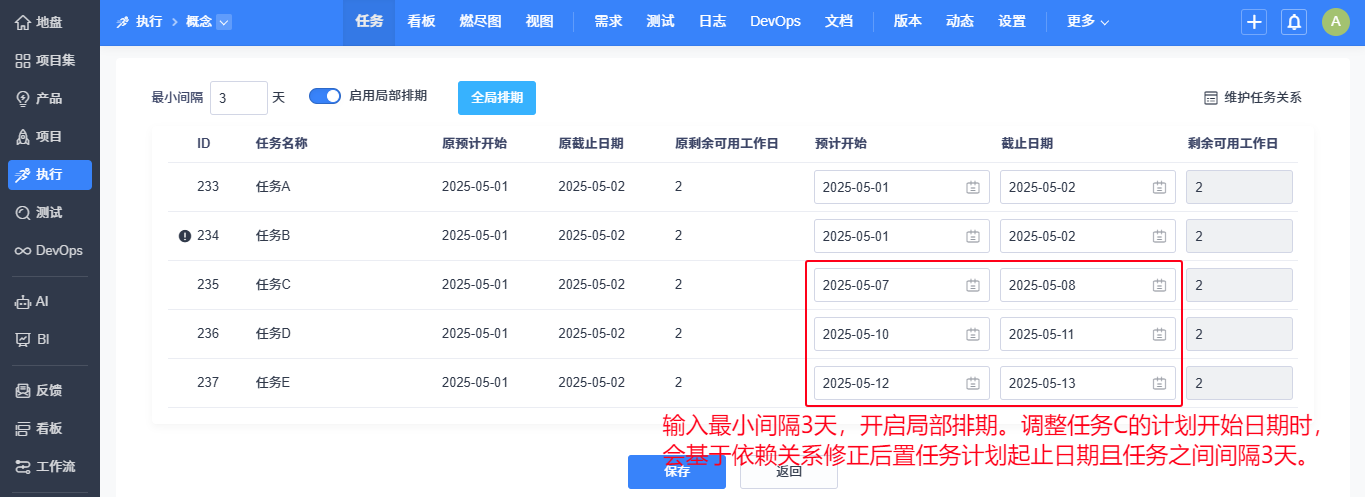Screen dimensions: 1365x497
Task: Edit 任务D 截止日期 field 2025-05-11
Action: [1088, 334]
